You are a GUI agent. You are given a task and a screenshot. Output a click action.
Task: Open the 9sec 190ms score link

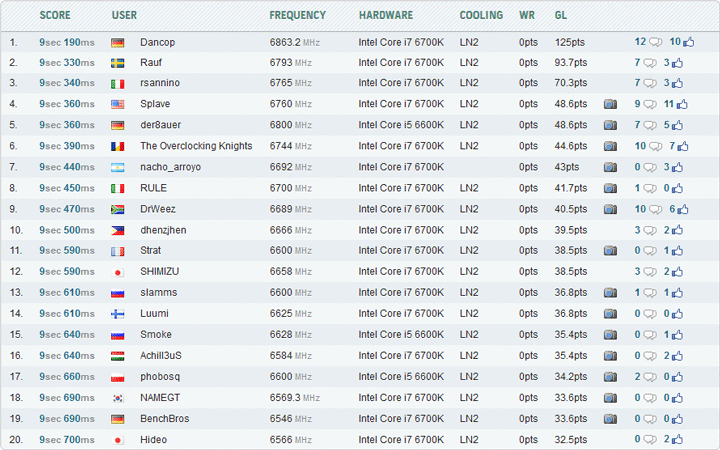coord(67,42)
